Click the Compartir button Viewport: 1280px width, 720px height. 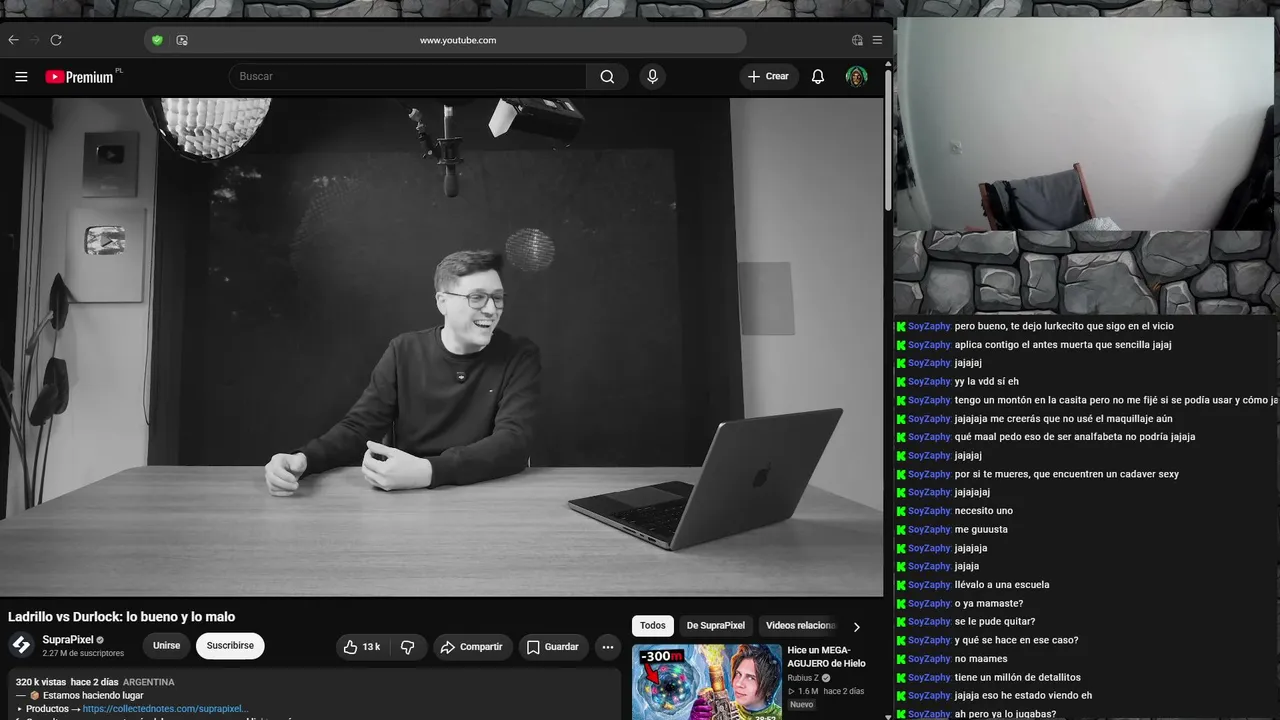(x=472, y=647)
